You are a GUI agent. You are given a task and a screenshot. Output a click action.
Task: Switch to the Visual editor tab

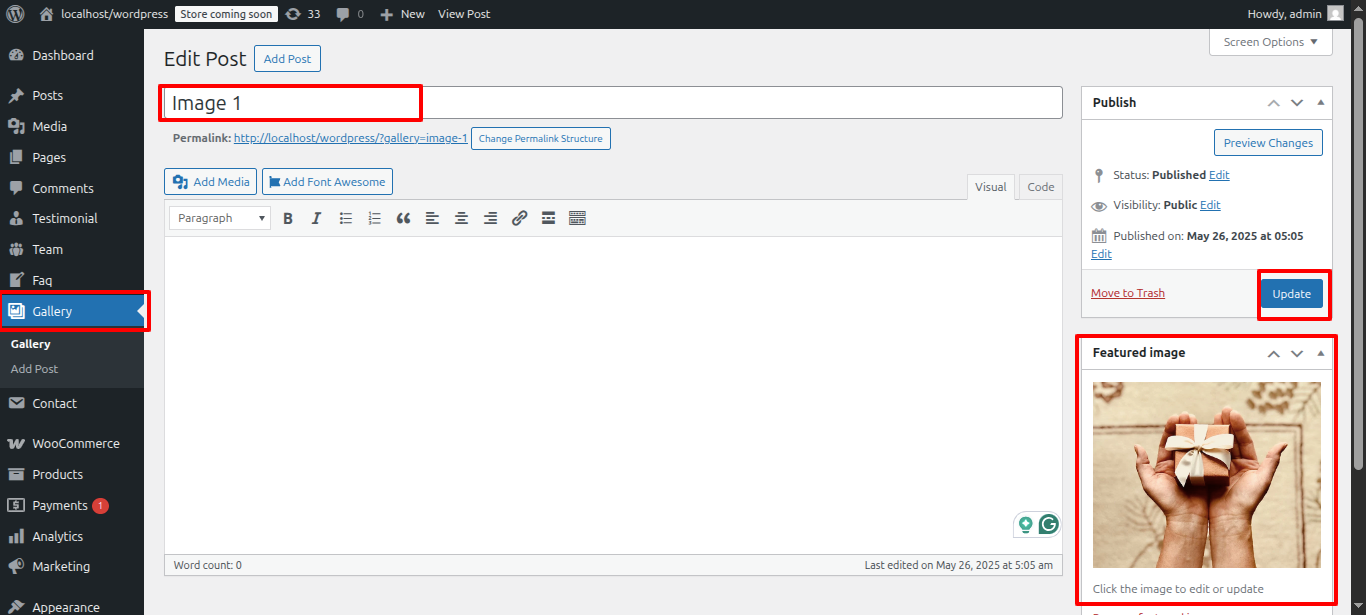pyautogui.click(x=990, y=187)
